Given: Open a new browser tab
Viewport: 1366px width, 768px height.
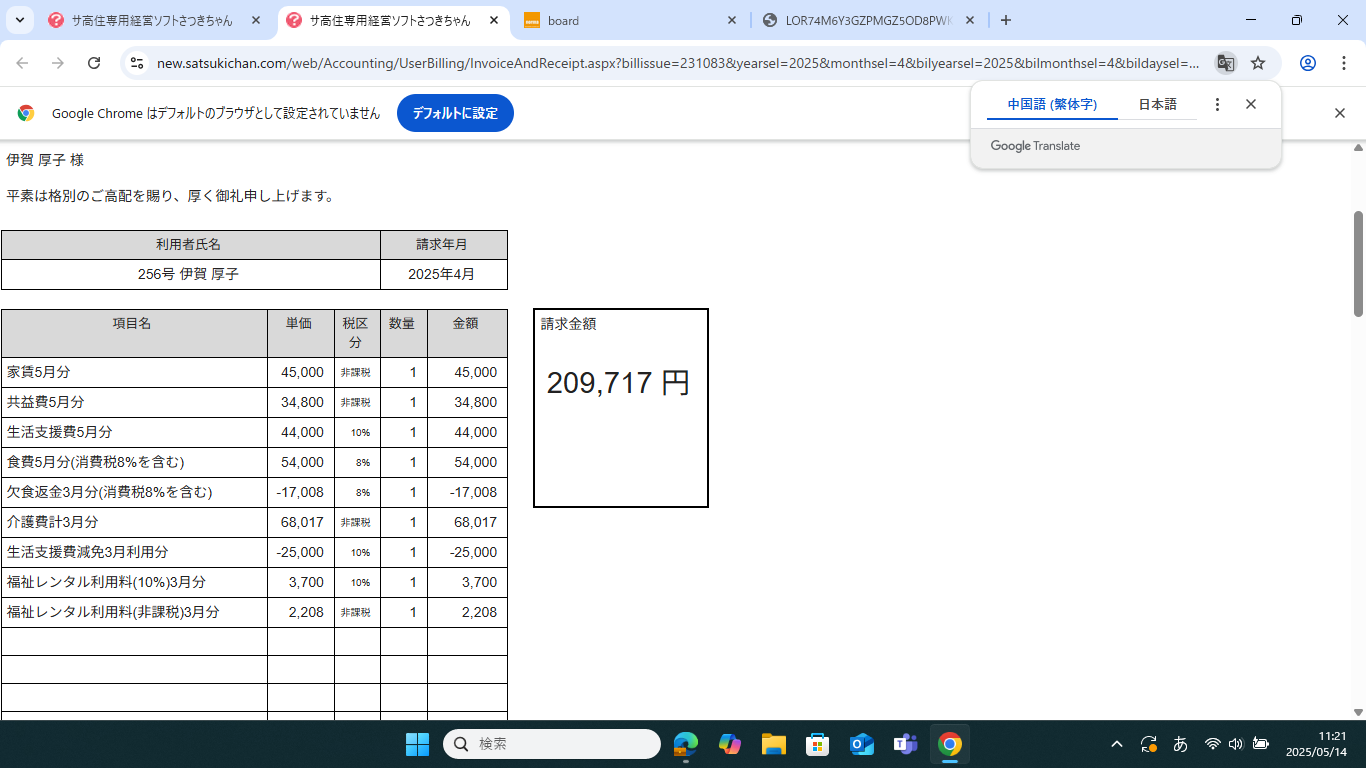Looking at the screenshot, I should tap(1006, 20).
